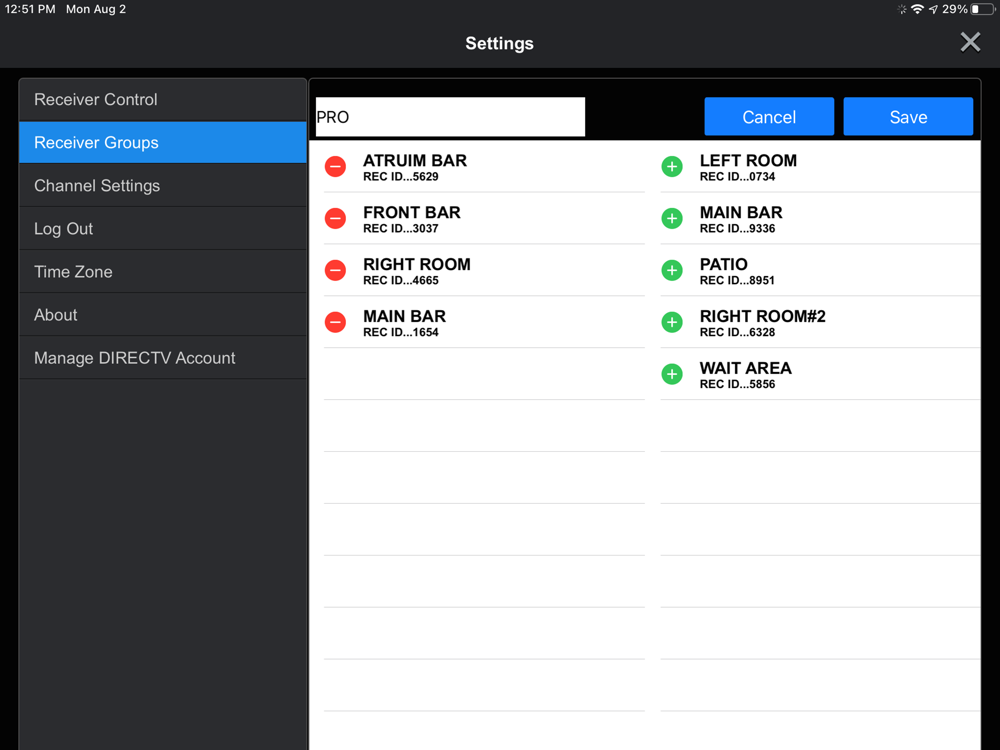Select REC ID...9336 text
The width and height of the screenshot is (1000, 750).
pyautogui.click(x=738, y=228)
